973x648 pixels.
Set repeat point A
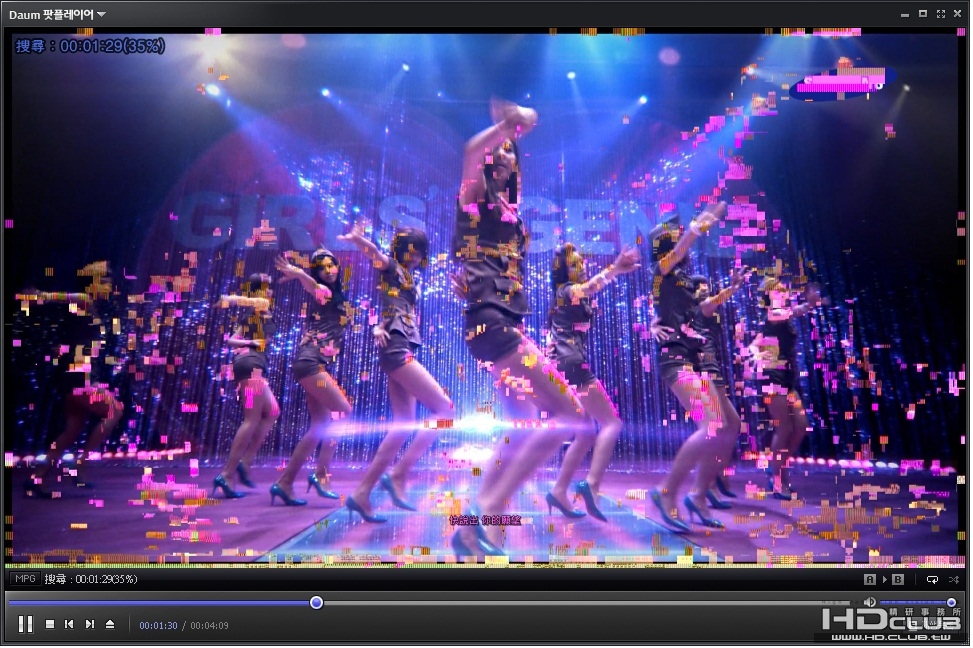(870, 580)
